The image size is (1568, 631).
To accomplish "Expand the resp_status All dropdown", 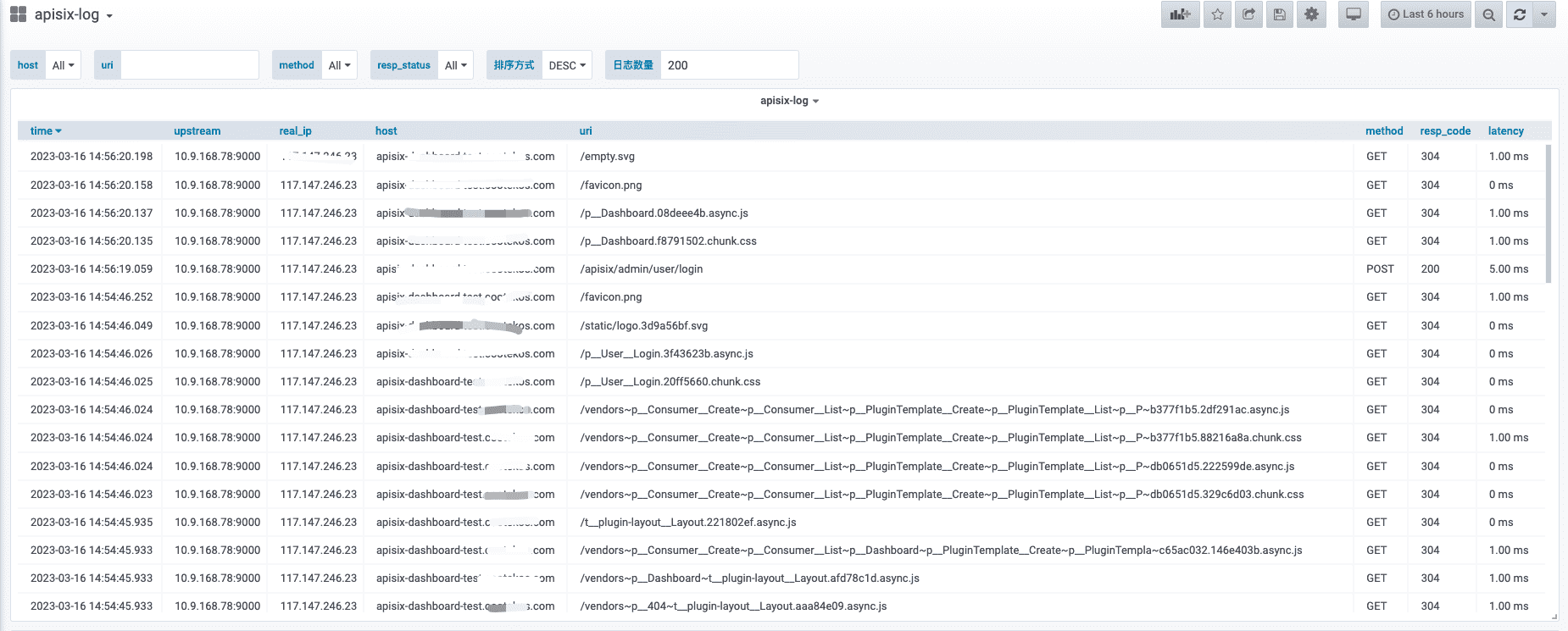I will pos(456,65).
